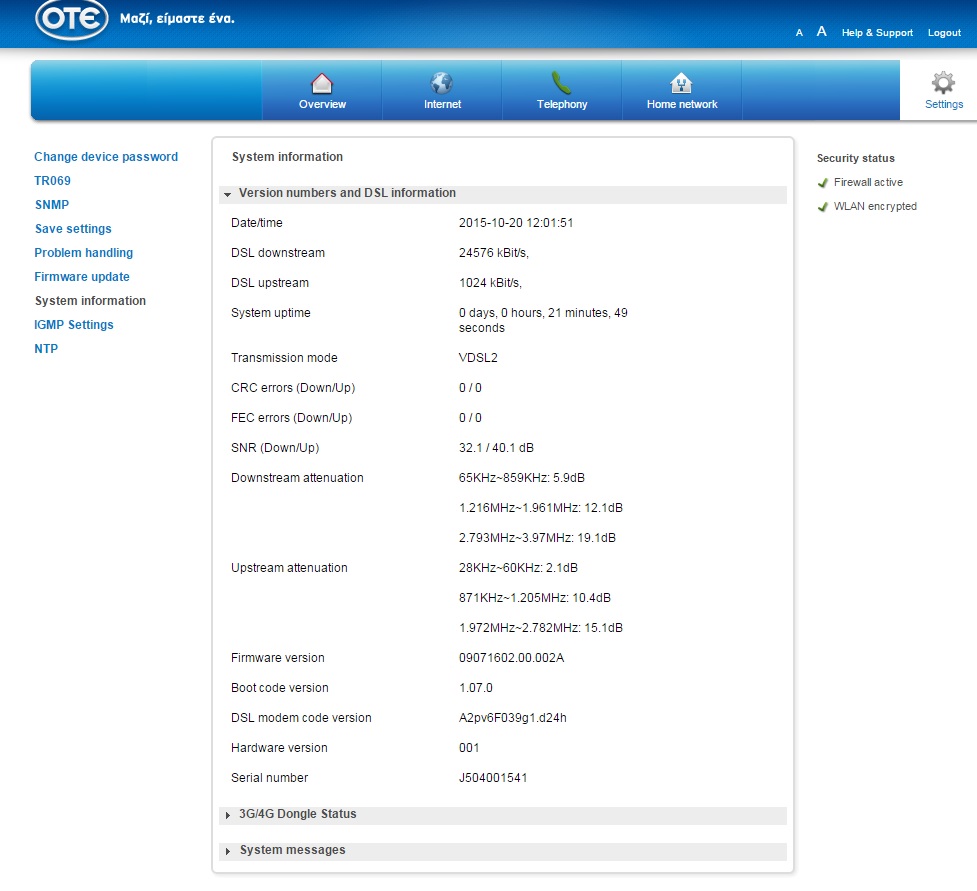
Task: Open the Internet globe icon
Action: 441,83
